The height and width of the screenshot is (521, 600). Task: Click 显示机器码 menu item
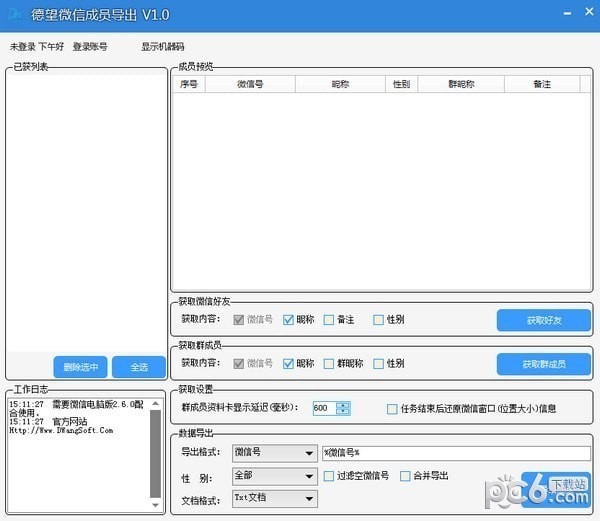tap(163, 47)
